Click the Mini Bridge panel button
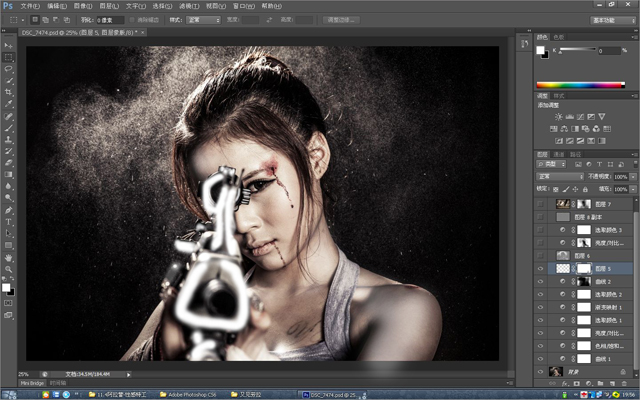 [33, 382]
